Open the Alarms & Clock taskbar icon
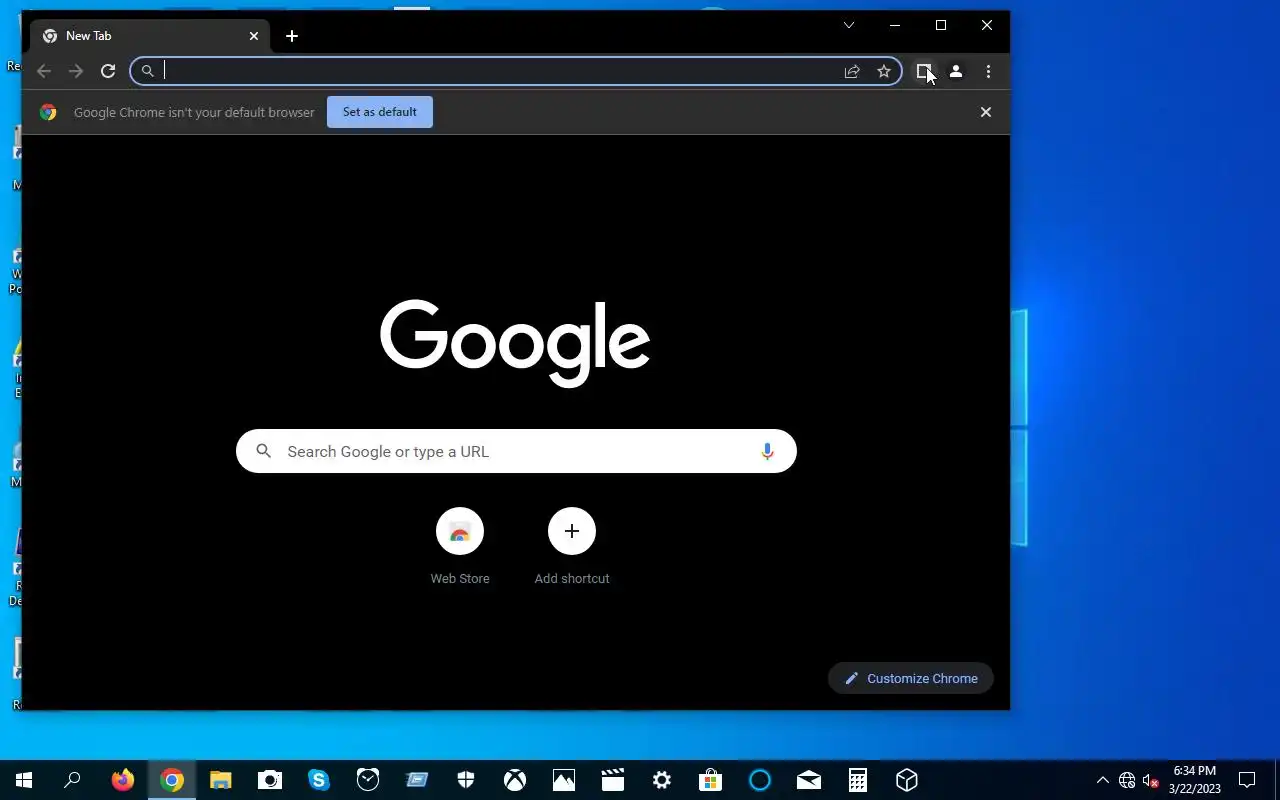This screenshot has width=1280, height=800. (x=368, y=780)
